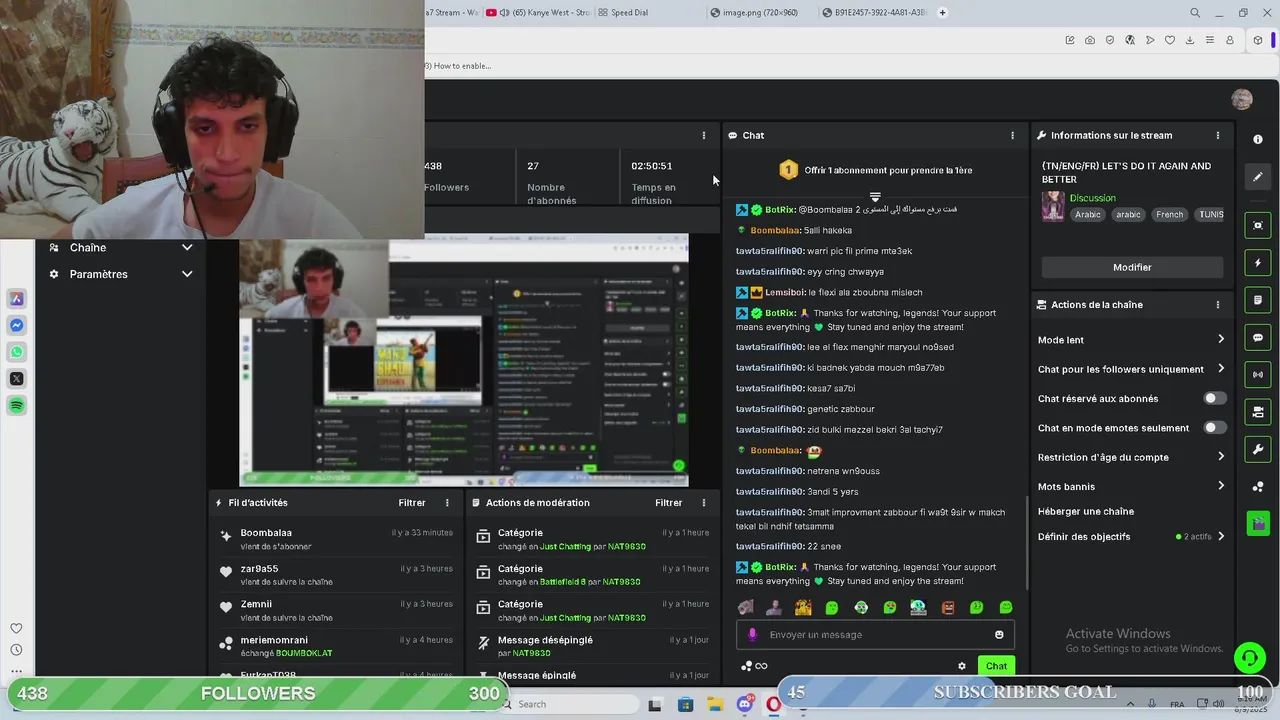Image resolution: width=1280 pixels, height=720 pixels.
Task: Switch to the Kanye West YouTube tab
Action: pyautogui.click(x=536, y=13)
